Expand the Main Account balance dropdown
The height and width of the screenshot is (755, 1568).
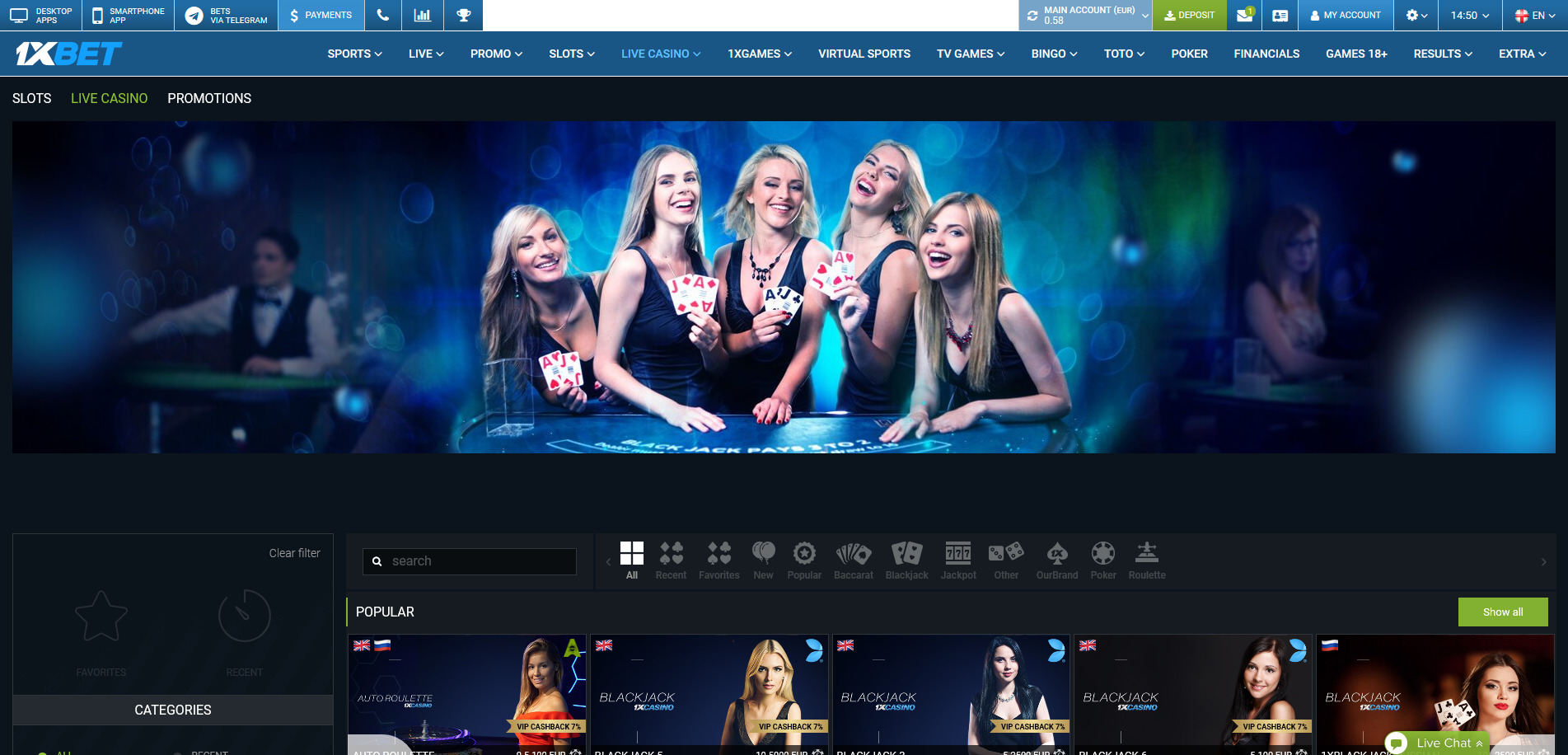[x=1084, y=15]
